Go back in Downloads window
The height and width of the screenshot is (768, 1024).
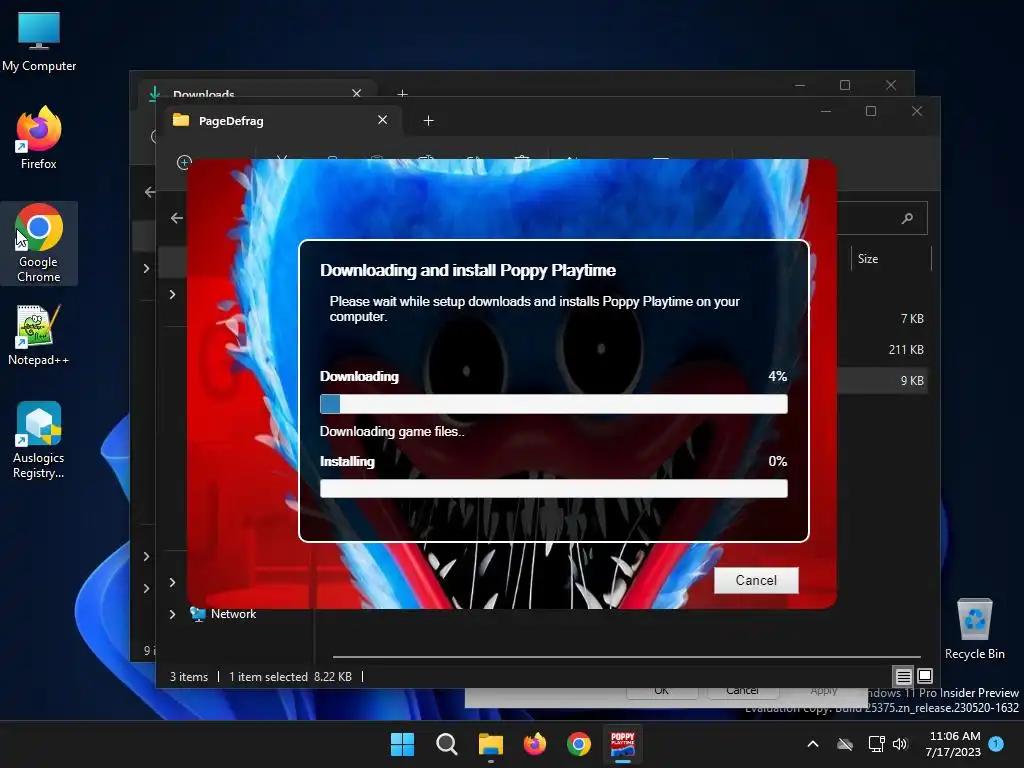150,192
